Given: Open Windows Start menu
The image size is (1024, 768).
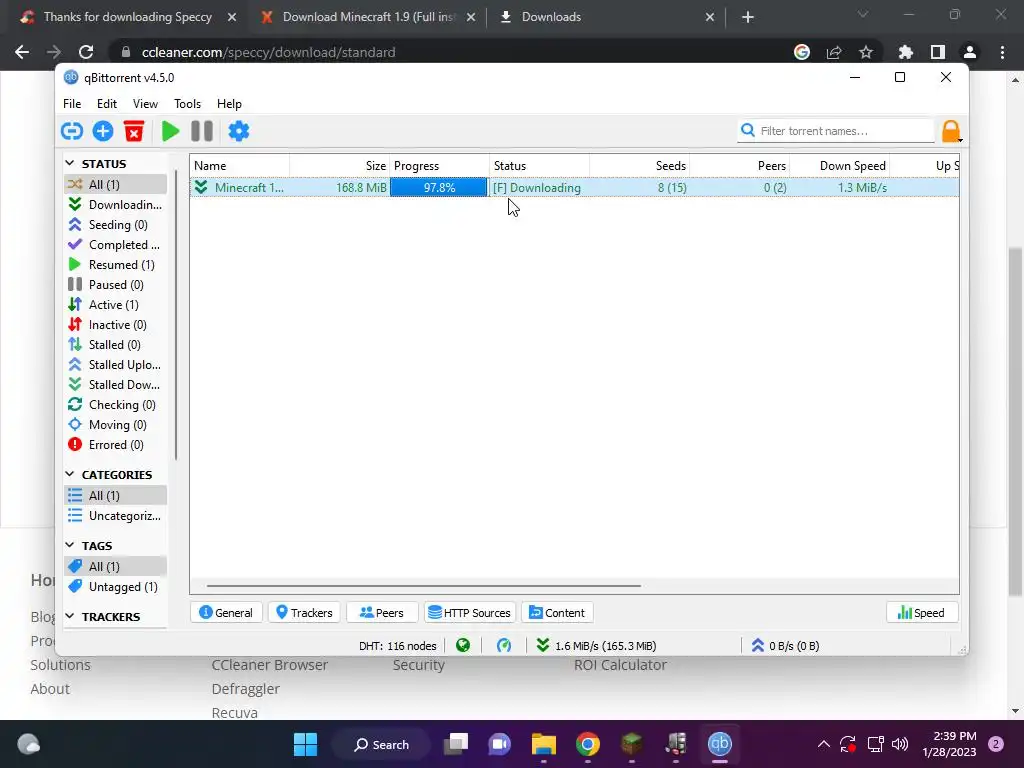Looking at the screenshot, I should point(305,744).
